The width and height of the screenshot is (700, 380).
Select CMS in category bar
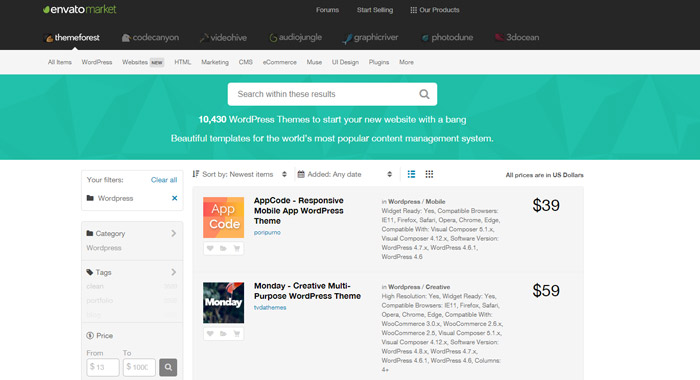(246, 62)
